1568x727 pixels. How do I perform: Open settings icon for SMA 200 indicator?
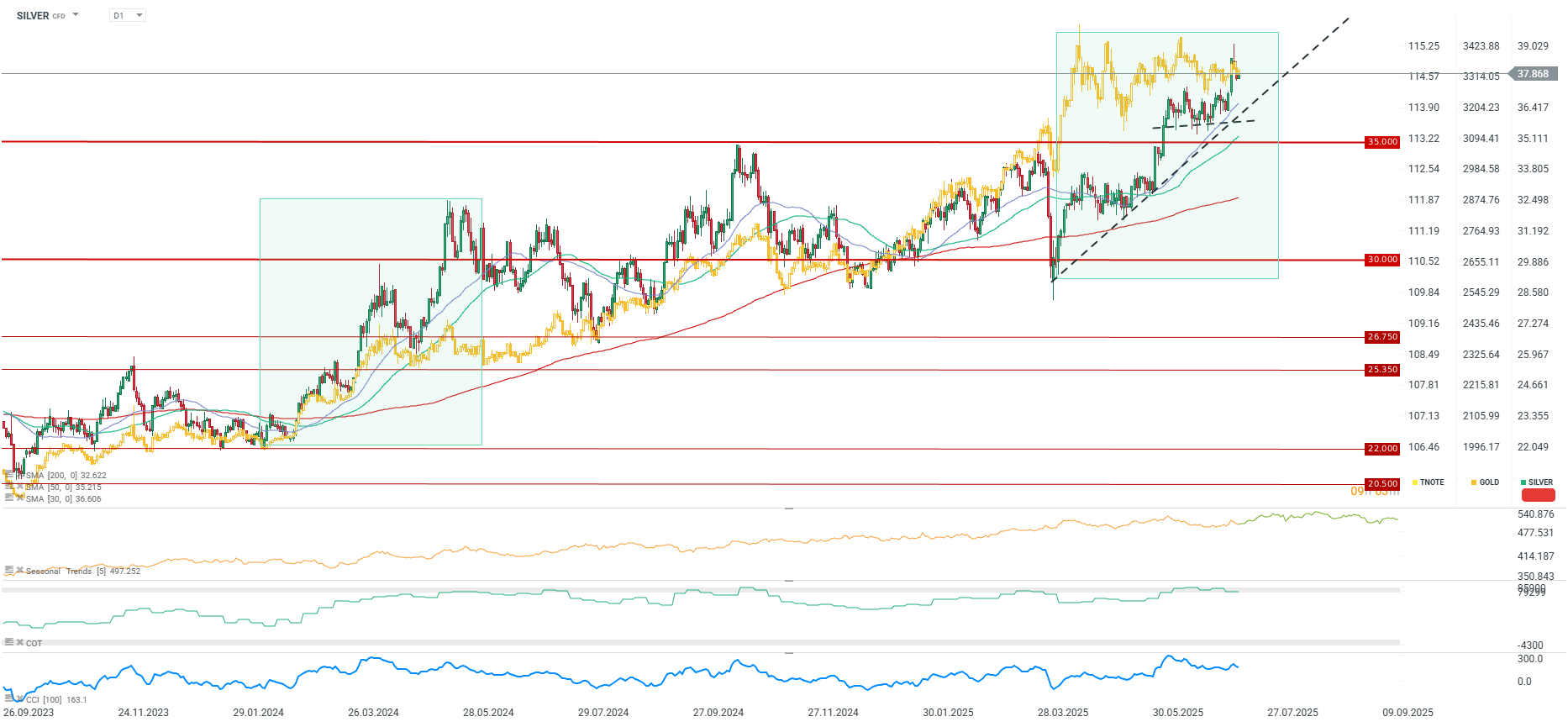9,475
